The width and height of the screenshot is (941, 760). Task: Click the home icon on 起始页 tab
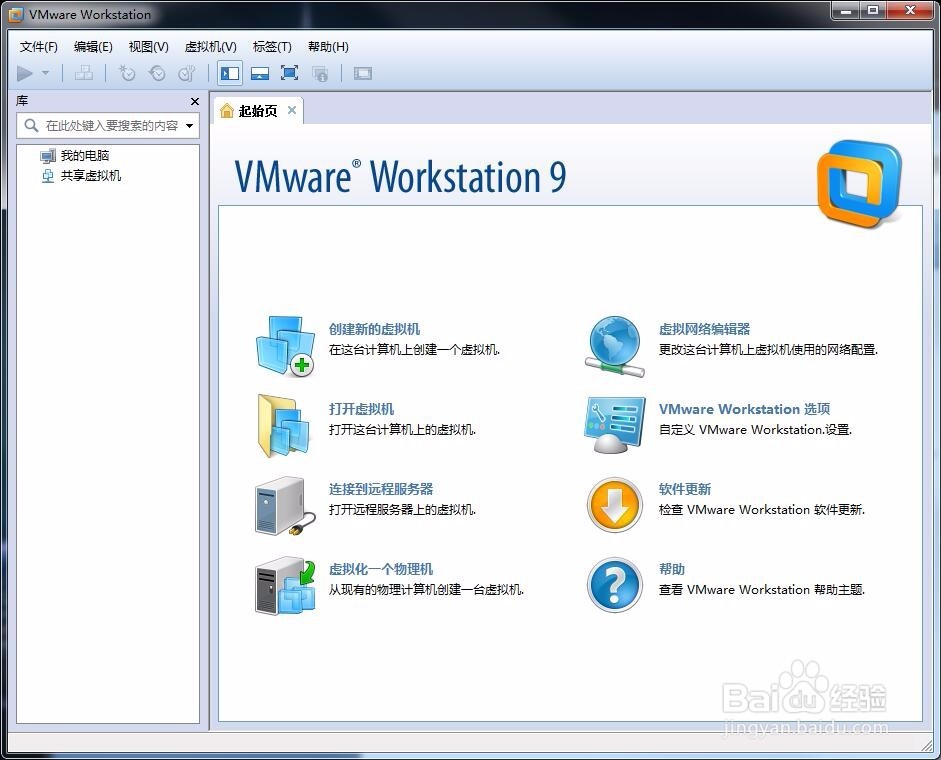click(x=226, y=110)
